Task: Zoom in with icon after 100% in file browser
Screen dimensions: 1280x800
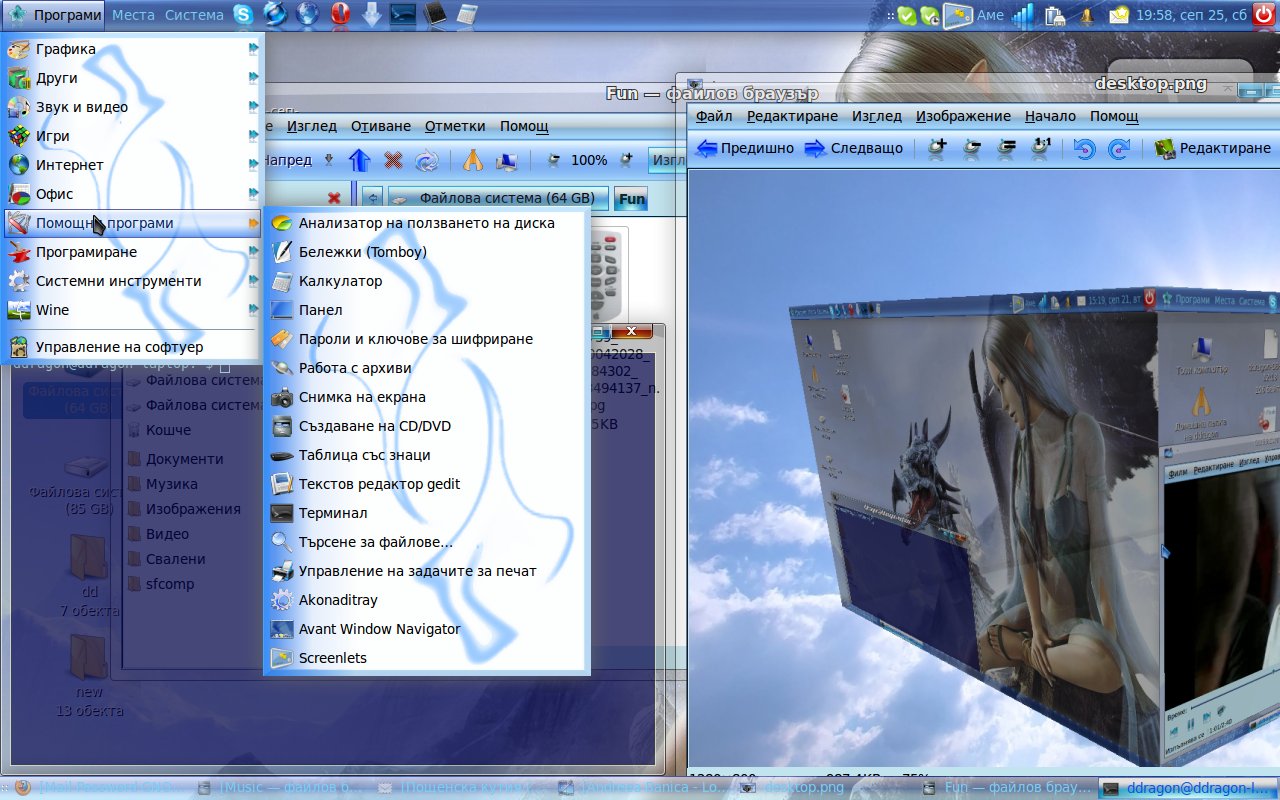Action: tap(627, 160)
